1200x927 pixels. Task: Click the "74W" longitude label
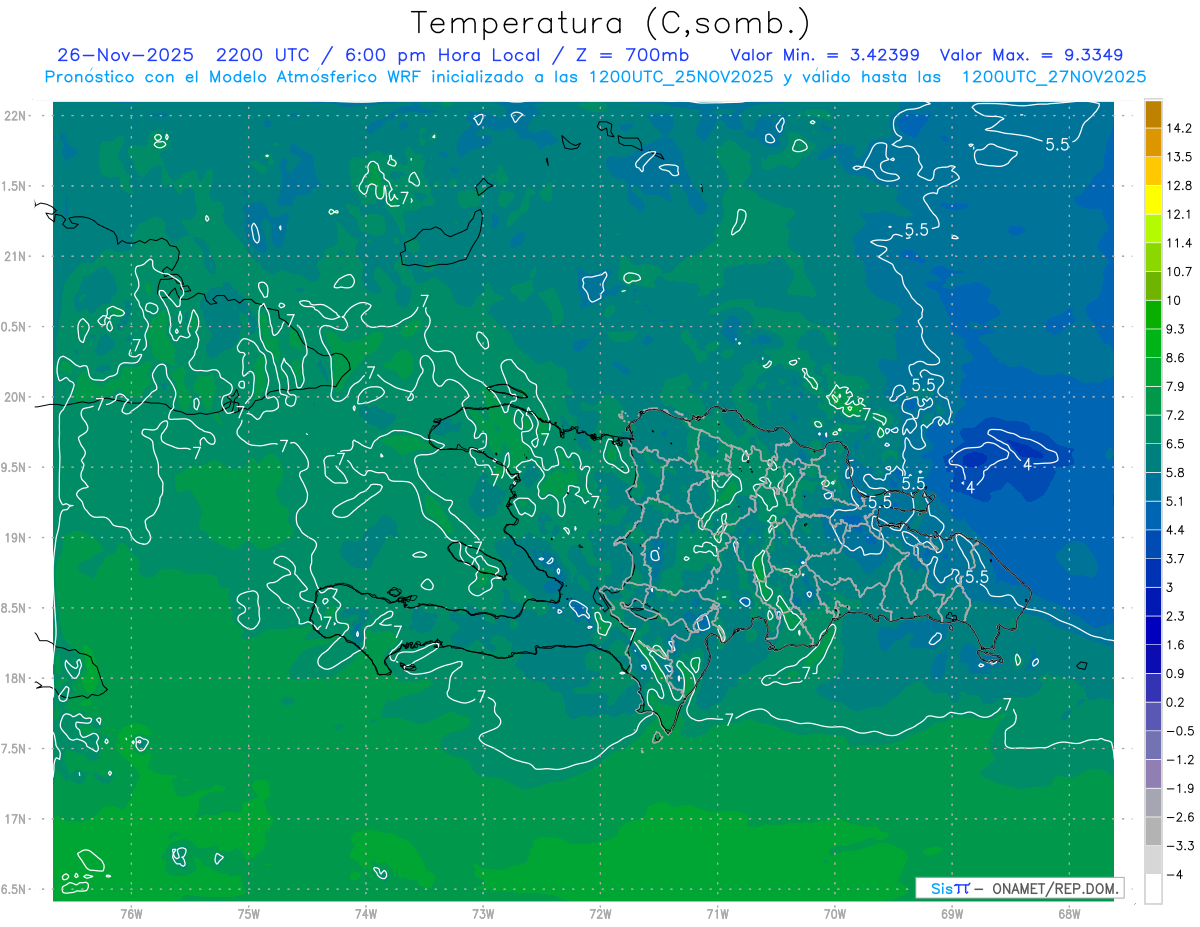point(366,914)
